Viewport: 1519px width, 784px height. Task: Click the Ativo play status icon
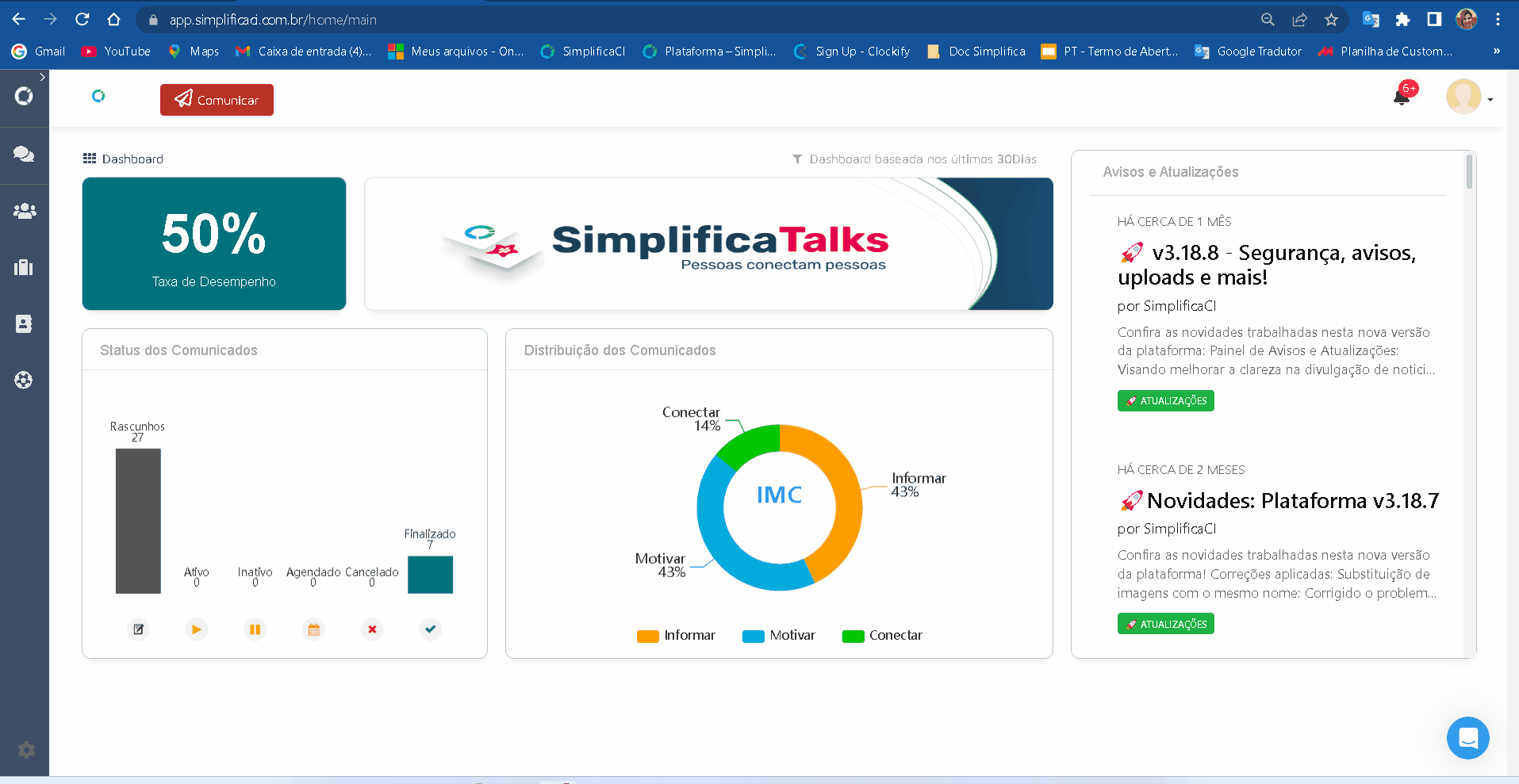(196, 629)
